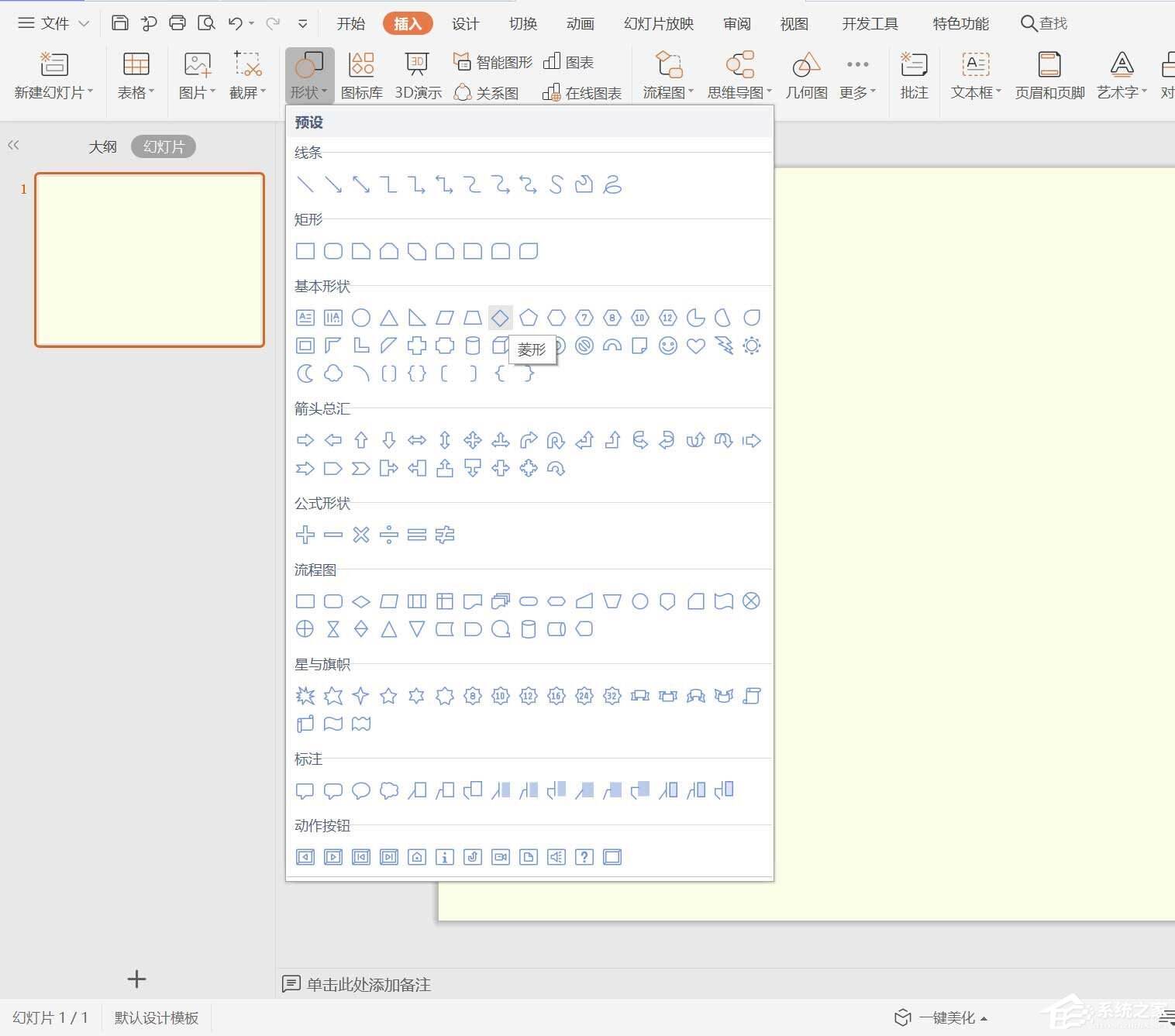Click the save icon in quick toolbar
The width and height of the screenshot is (1175, 1036).
120,23
